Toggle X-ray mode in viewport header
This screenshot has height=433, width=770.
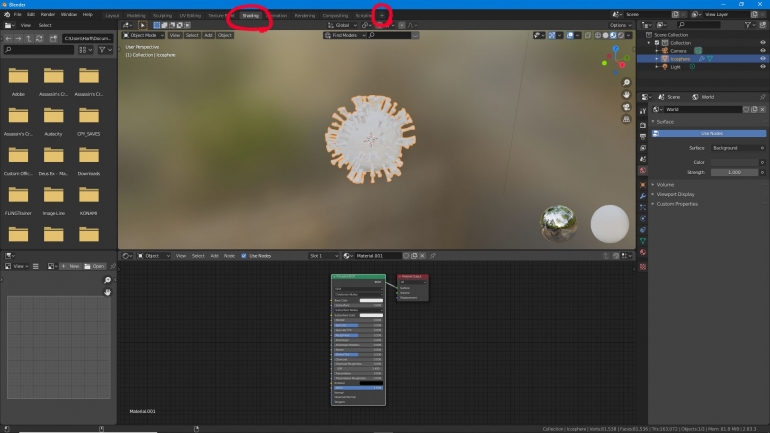click(x=588, y=35)
